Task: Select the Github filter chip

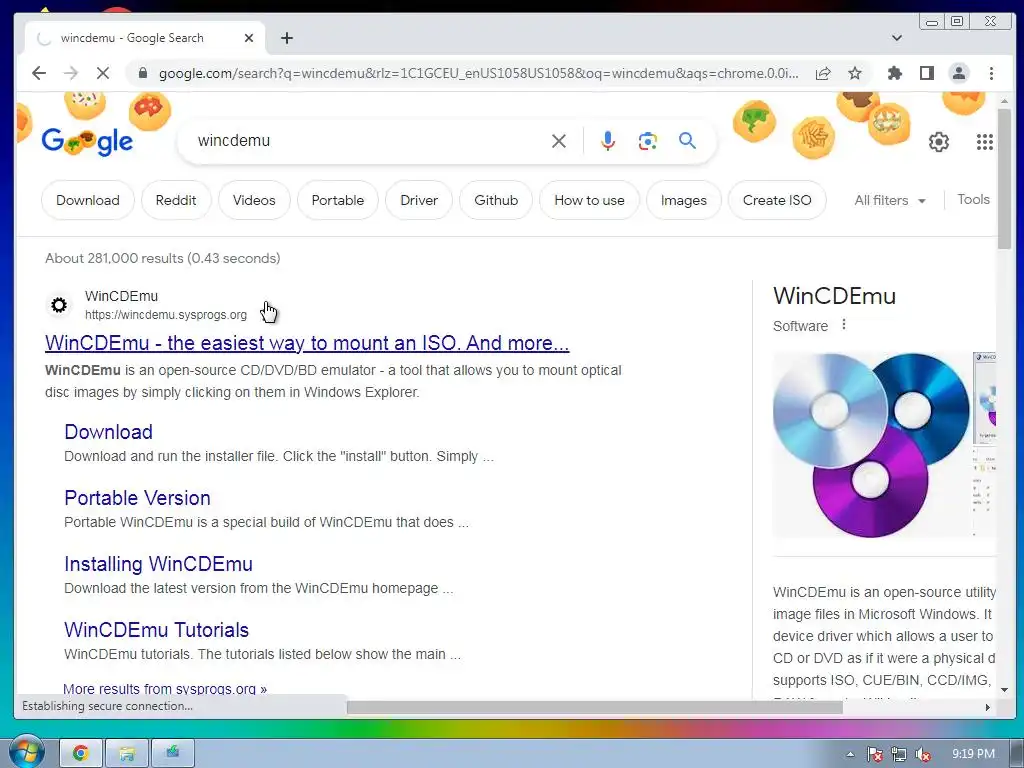Action: (496, 200)
